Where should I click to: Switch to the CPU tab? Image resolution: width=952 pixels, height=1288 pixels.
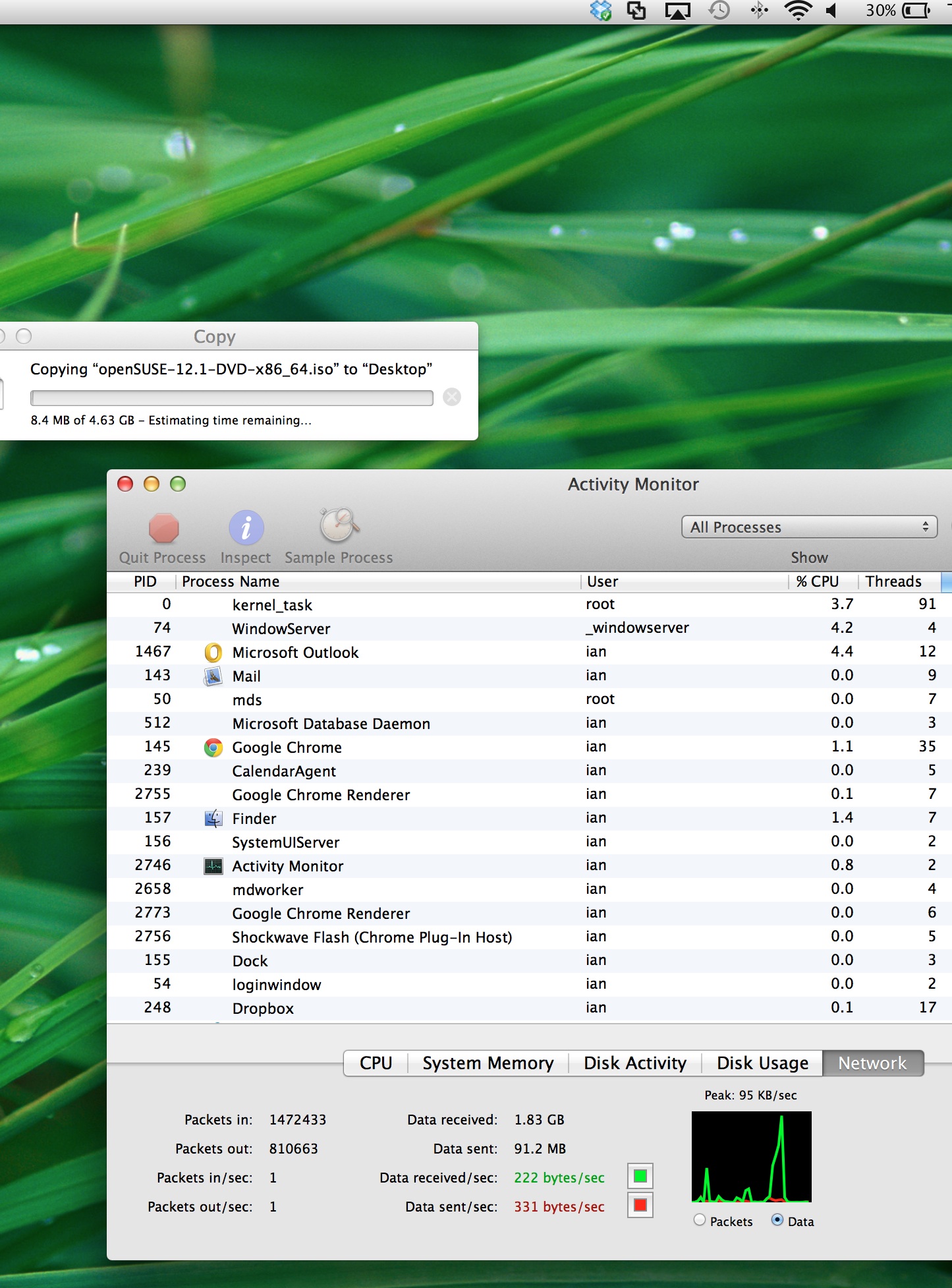coord(376,1063)
